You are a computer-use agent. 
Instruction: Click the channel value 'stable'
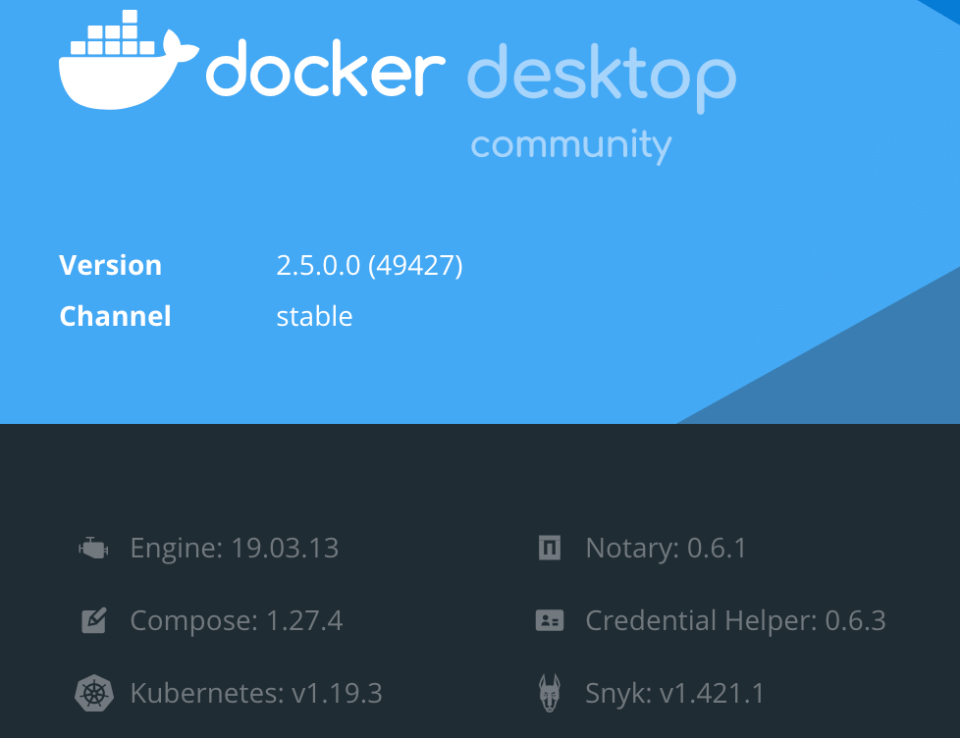pyautogui.click(x=314, y=317)
